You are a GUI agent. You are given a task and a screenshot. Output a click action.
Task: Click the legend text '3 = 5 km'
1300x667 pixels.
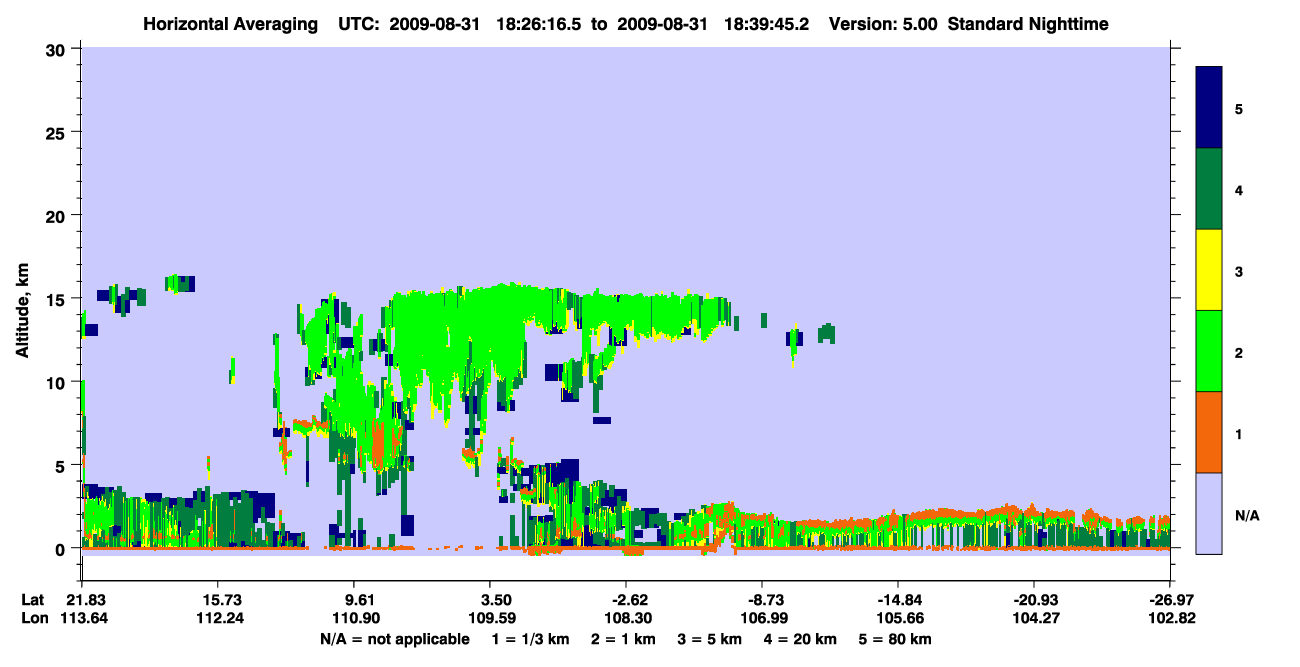[710, 639]
